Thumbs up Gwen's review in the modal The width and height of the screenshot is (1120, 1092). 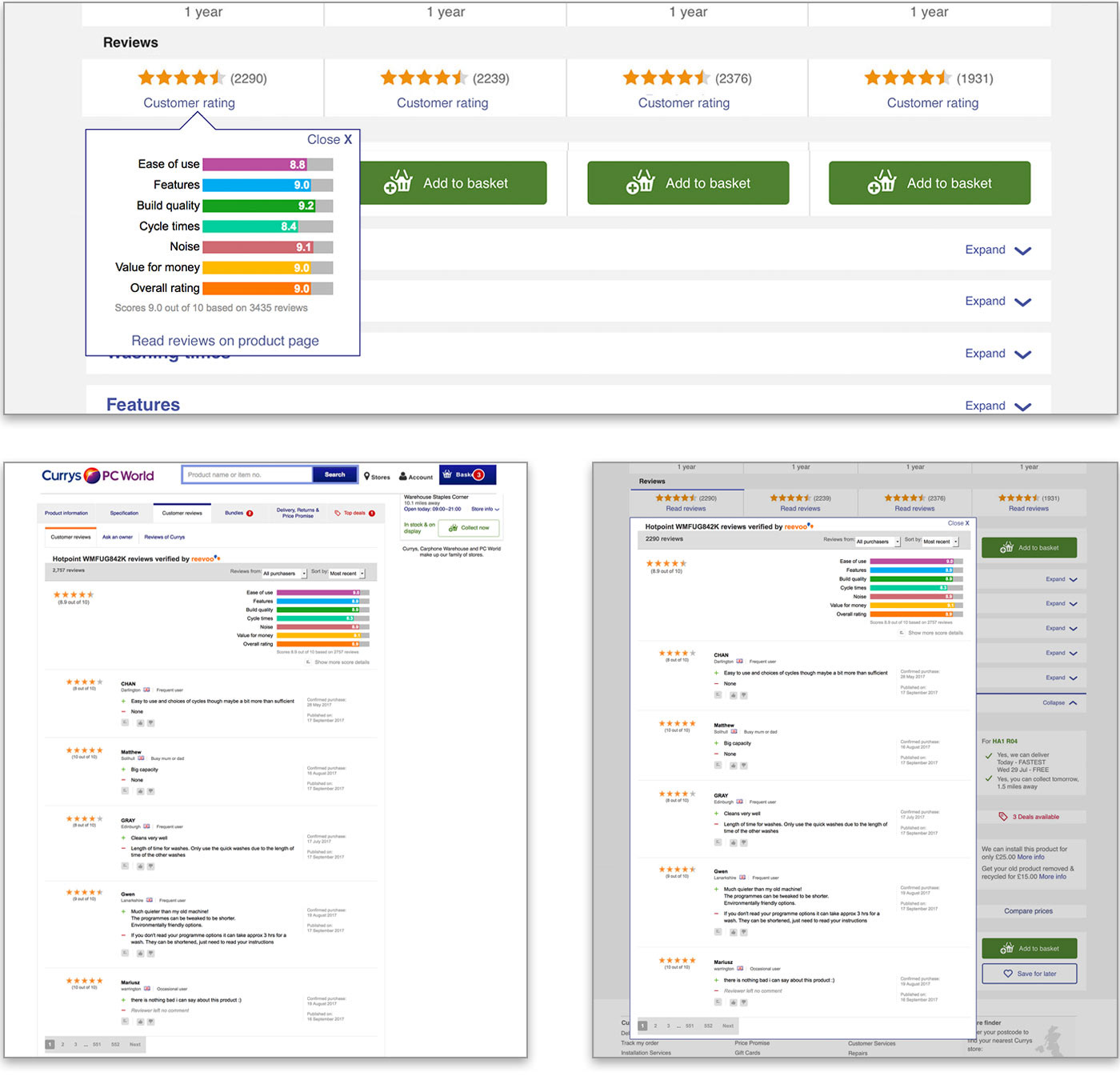733,932
